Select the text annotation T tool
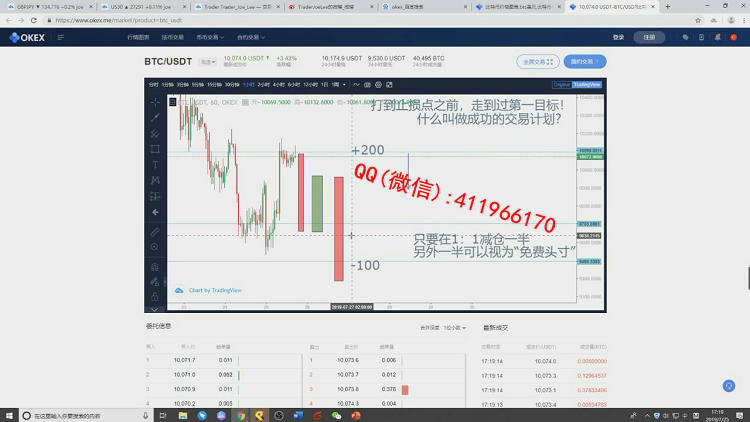This screenshot has width=750, height=422. tap(155, 165)
